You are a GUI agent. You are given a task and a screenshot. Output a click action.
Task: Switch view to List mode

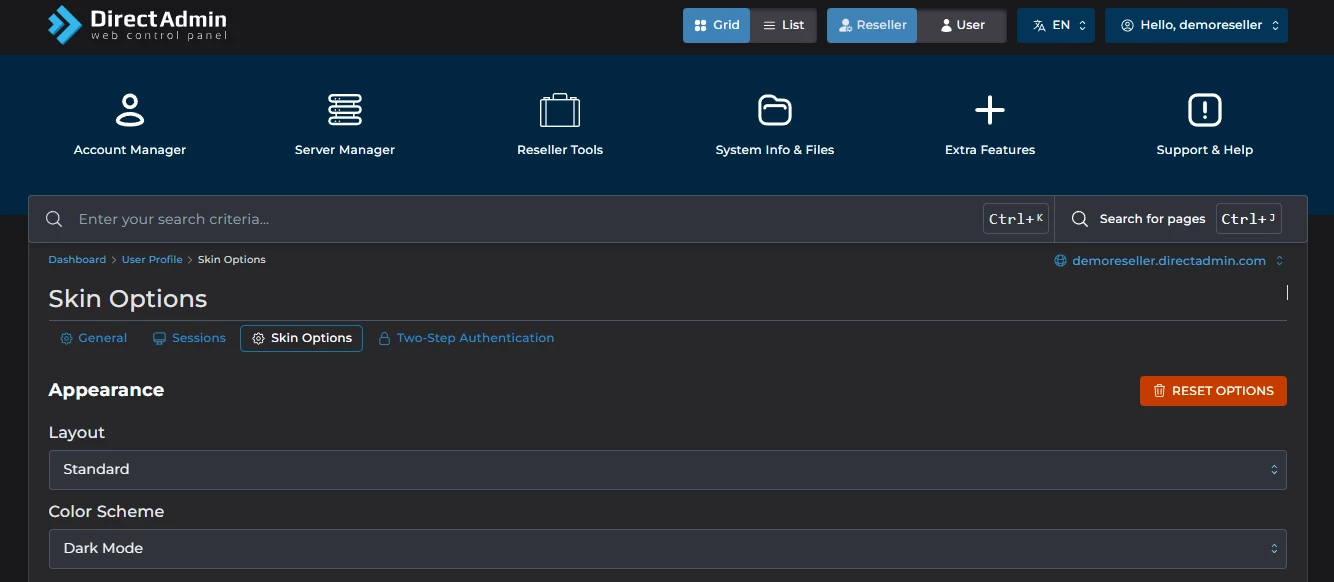point(784,25)
